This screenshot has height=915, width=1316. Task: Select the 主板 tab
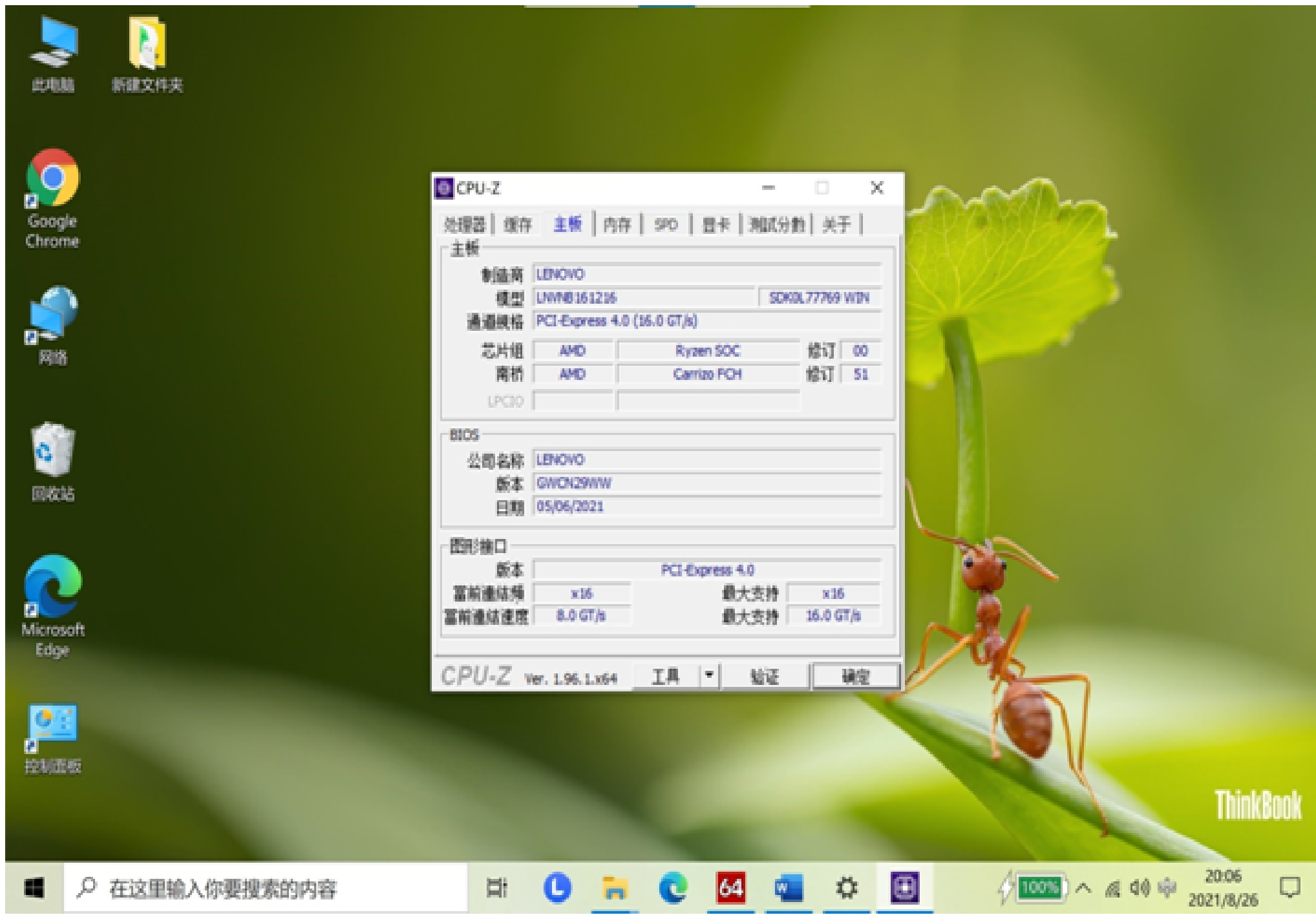point(568,224)
